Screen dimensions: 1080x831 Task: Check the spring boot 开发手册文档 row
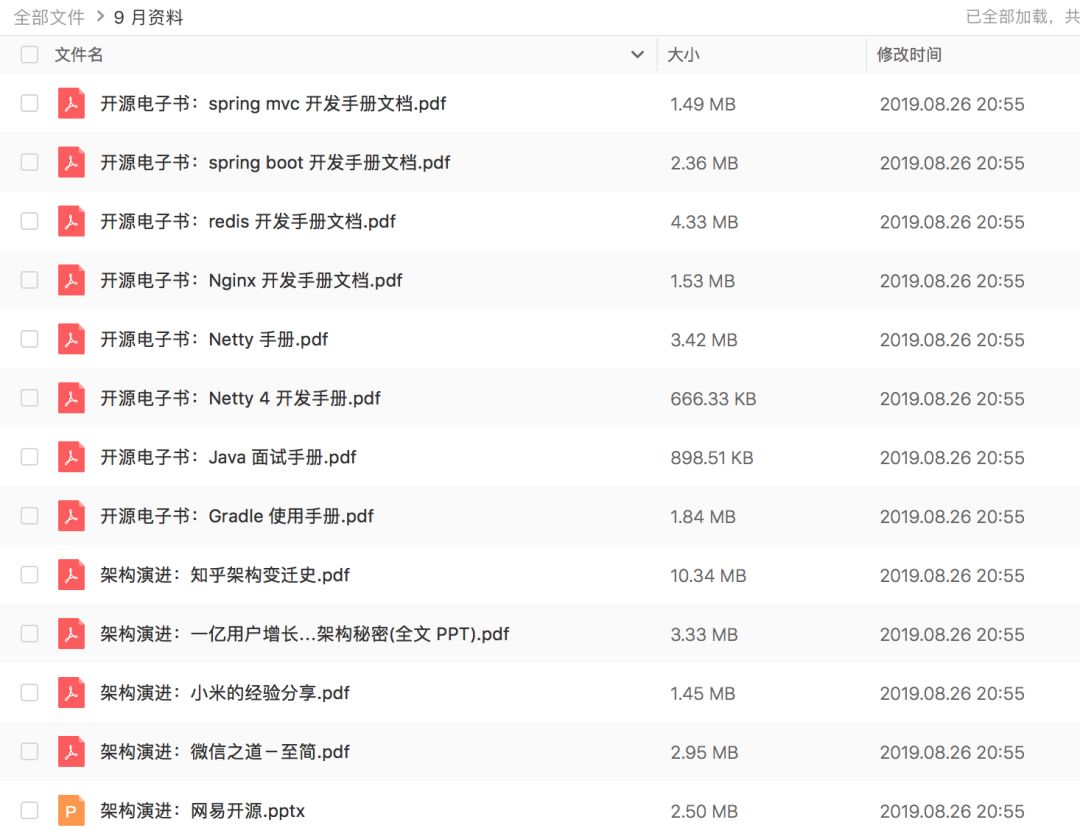coord(30,163)
